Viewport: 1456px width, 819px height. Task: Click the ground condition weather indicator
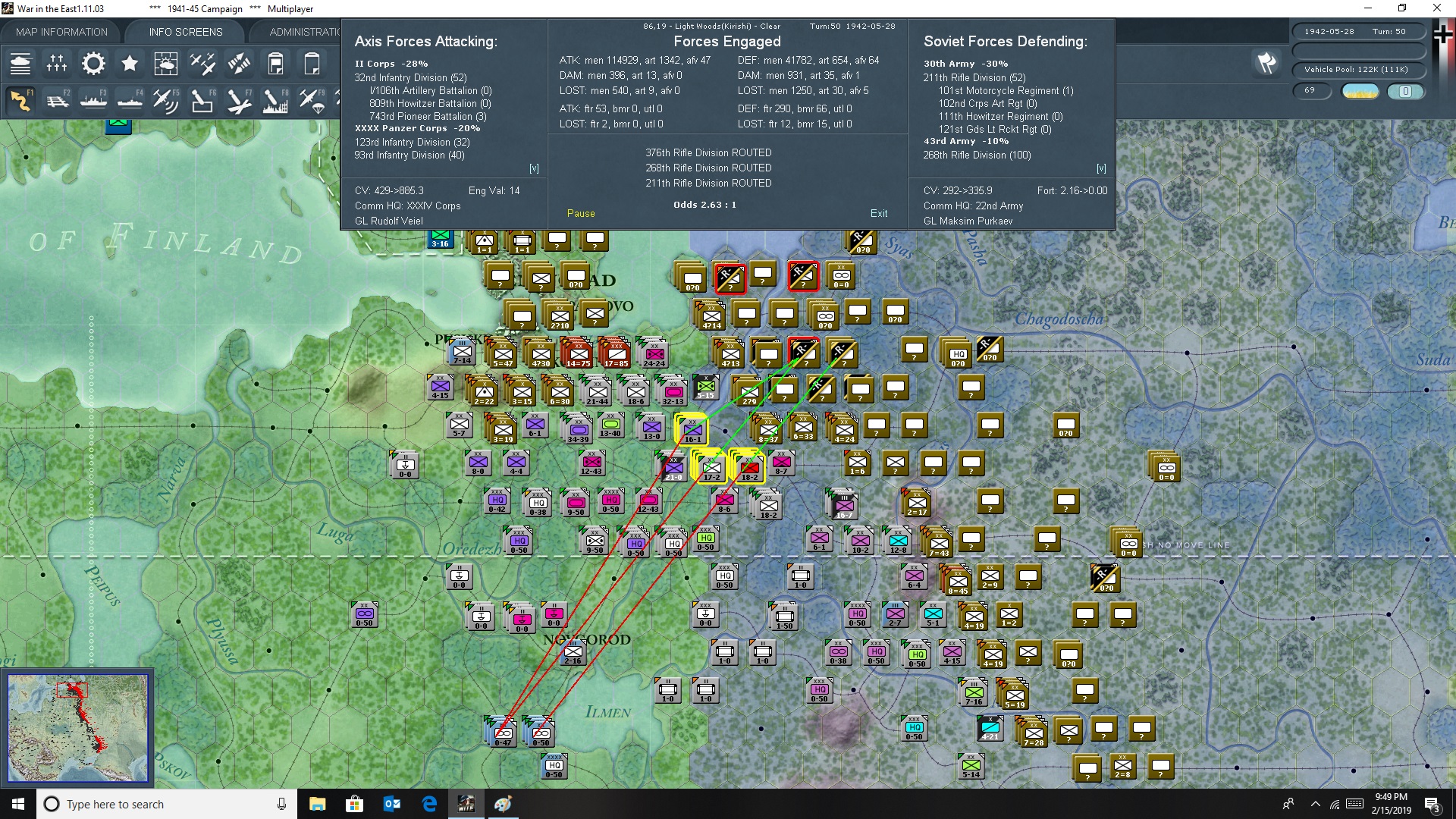(1360, 92)
